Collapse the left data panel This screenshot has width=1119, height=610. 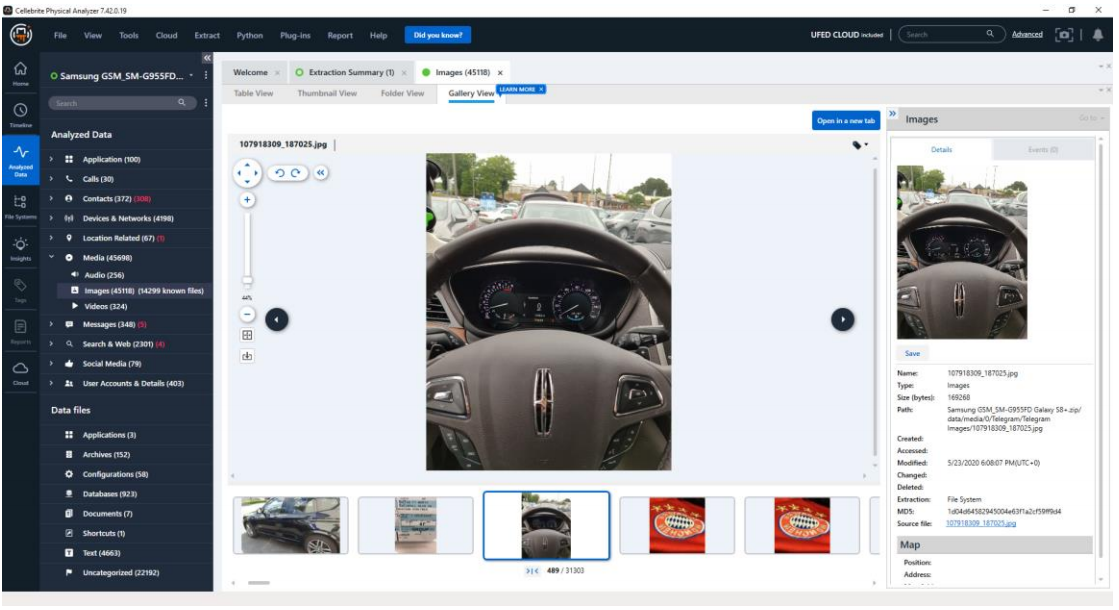point(207,58)
